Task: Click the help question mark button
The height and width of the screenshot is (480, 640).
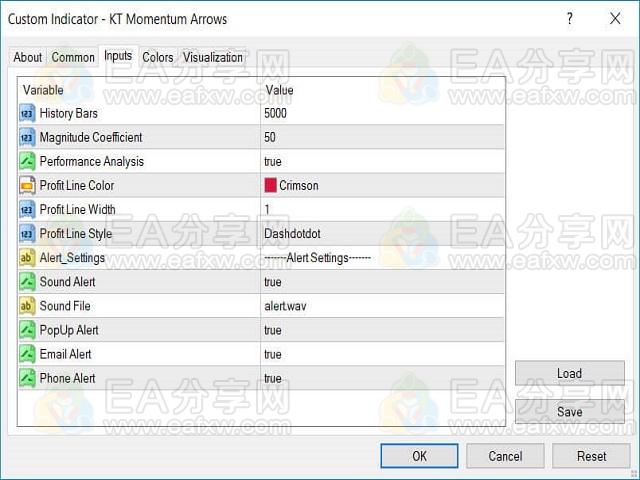Action: click(570, 18)
